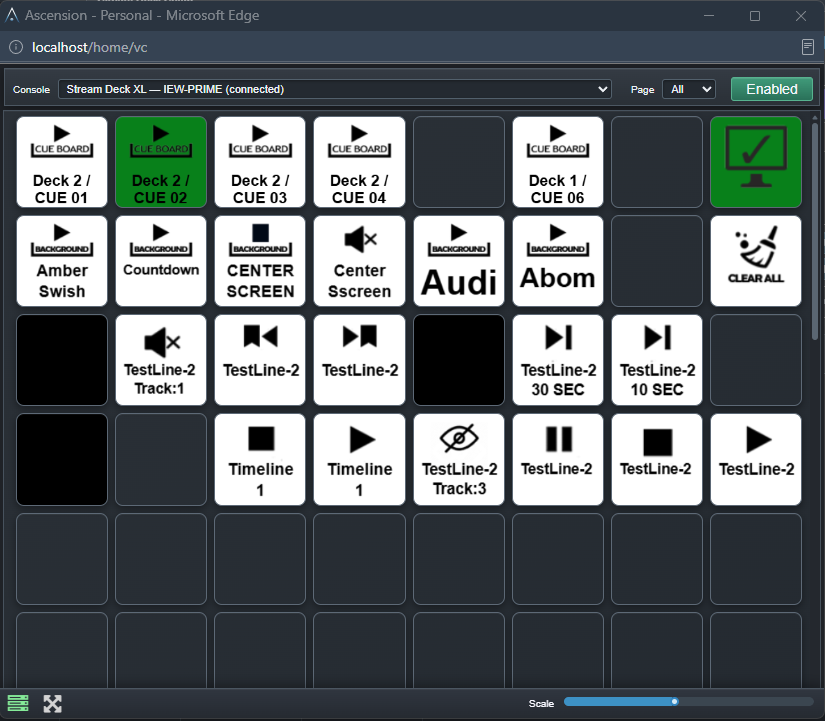Viewport: 825px width, 721px height.
Task: Click the empty key between CUE 04 and CUE 06
Action: click(x=459, y=162)
